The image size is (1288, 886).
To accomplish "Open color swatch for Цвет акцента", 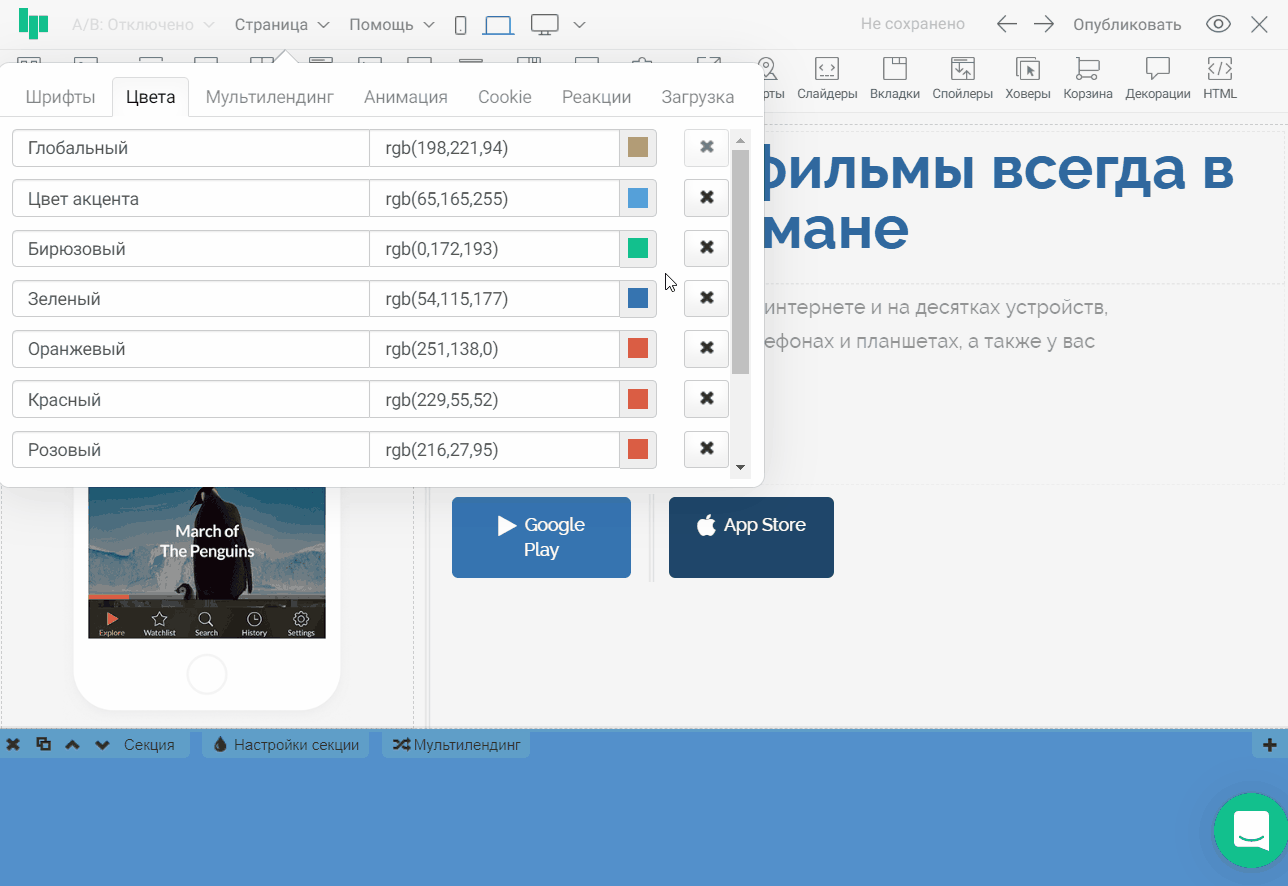I will [638, 198].
